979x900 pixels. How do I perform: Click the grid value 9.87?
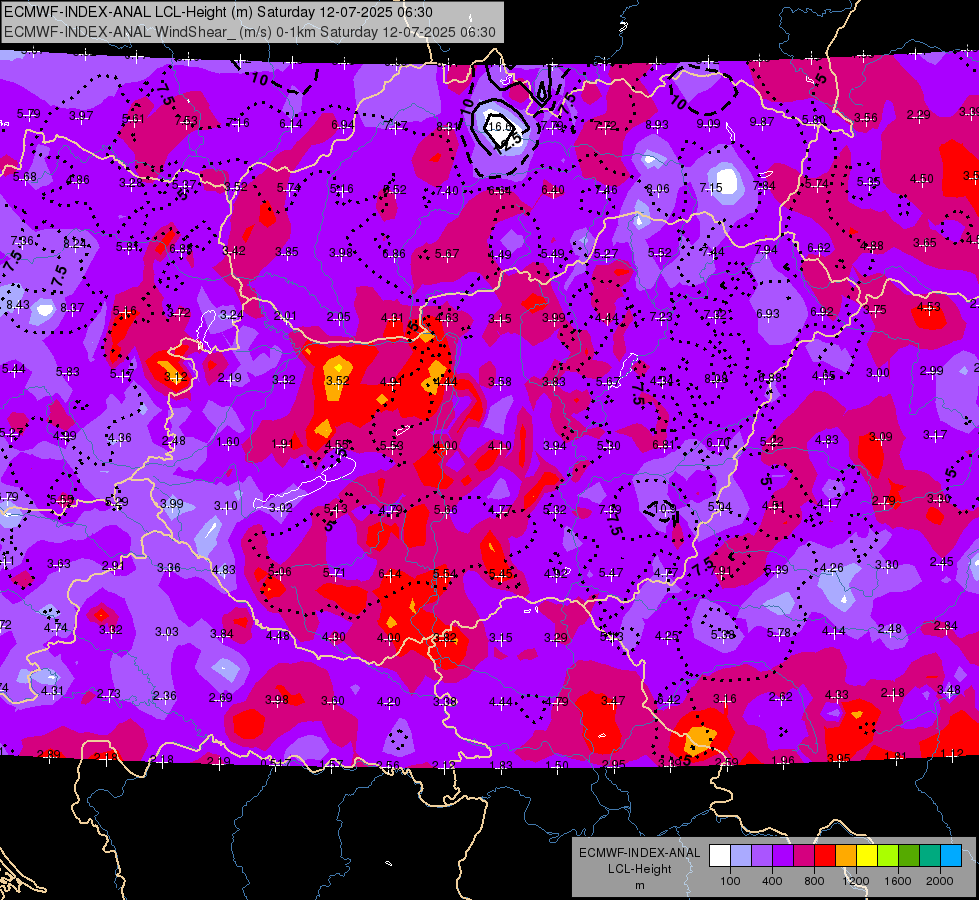(x=761, y=122)
